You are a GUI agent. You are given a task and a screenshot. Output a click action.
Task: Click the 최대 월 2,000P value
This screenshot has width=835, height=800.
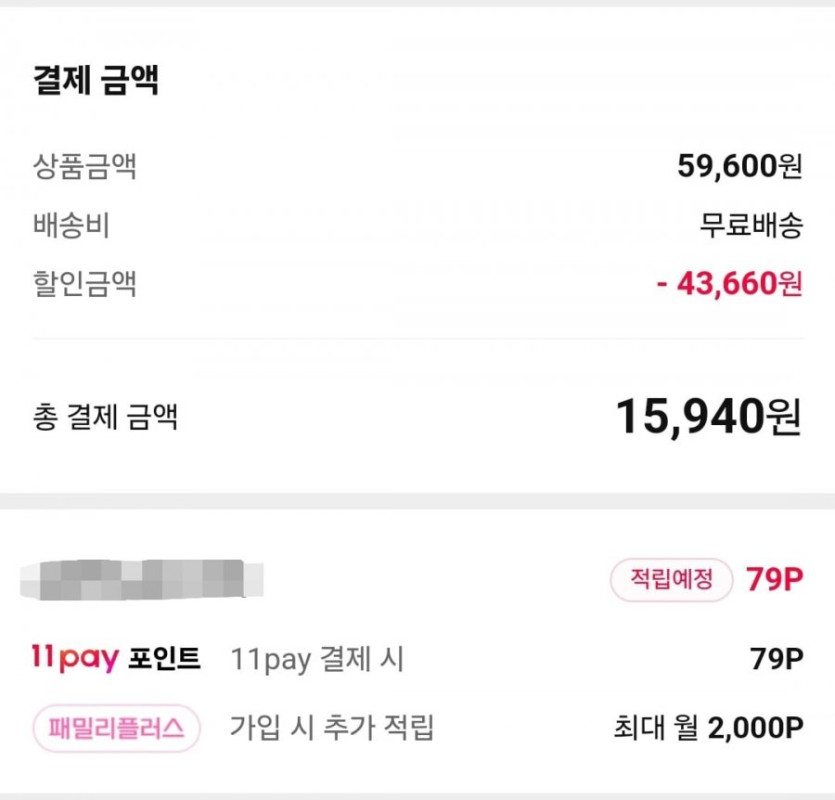point(708,728)
